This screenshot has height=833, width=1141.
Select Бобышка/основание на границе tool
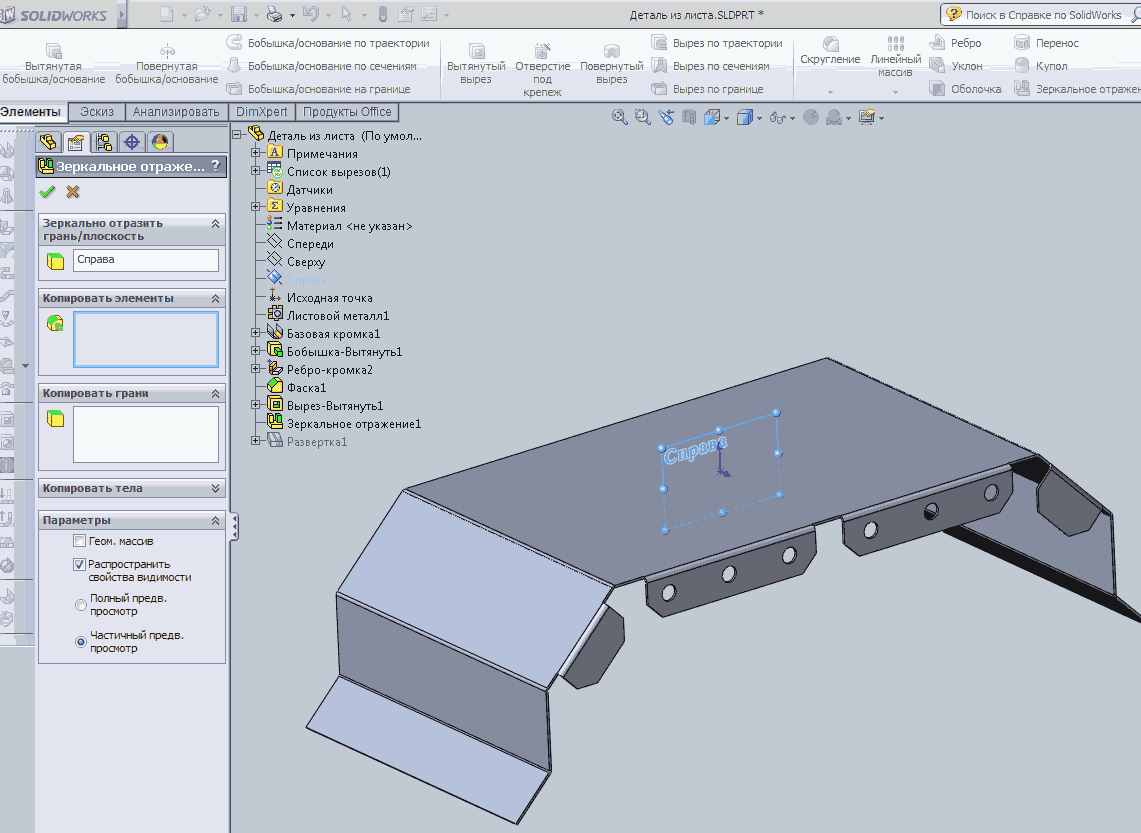[319, 89]
